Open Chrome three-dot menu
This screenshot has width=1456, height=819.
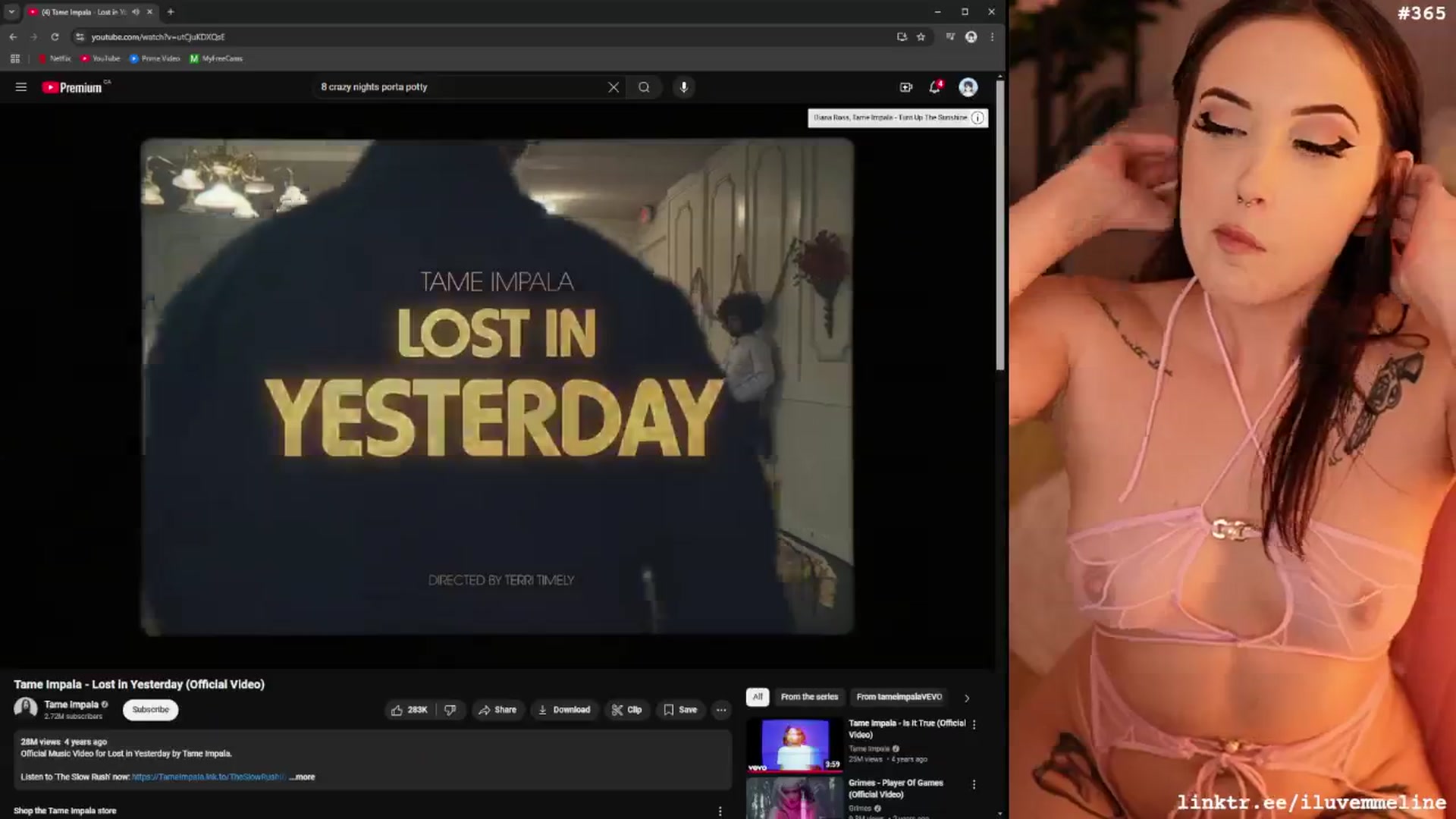(x=992, y=36)
